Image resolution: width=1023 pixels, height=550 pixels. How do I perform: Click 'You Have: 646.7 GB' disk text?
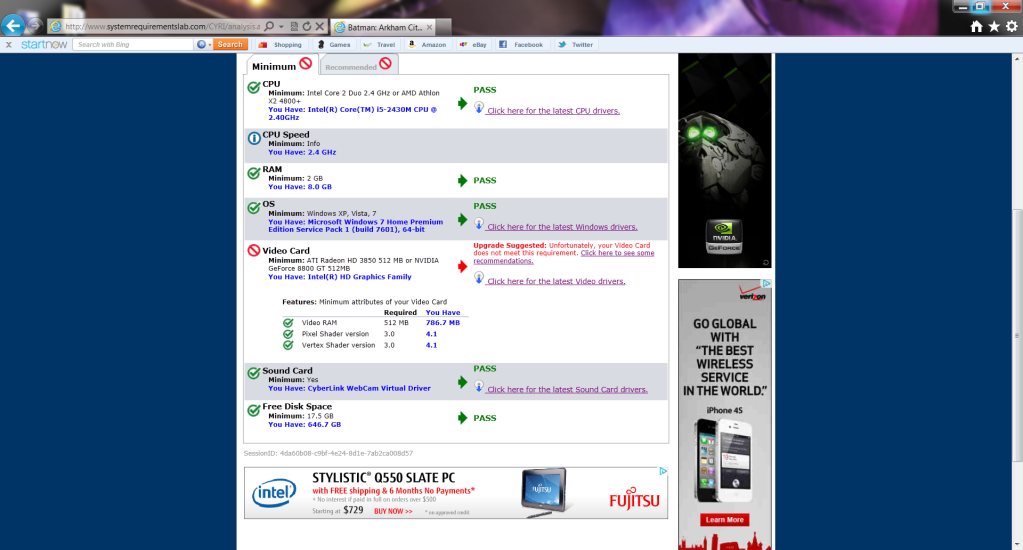tap(305, 424)
